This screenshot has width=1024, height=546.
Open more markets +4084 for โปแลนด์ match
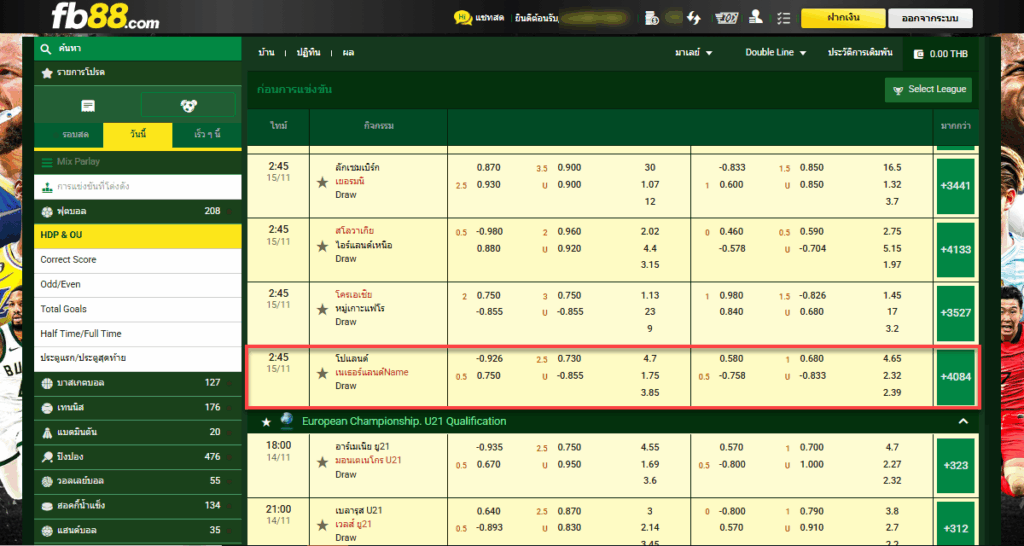coord(955,377)
